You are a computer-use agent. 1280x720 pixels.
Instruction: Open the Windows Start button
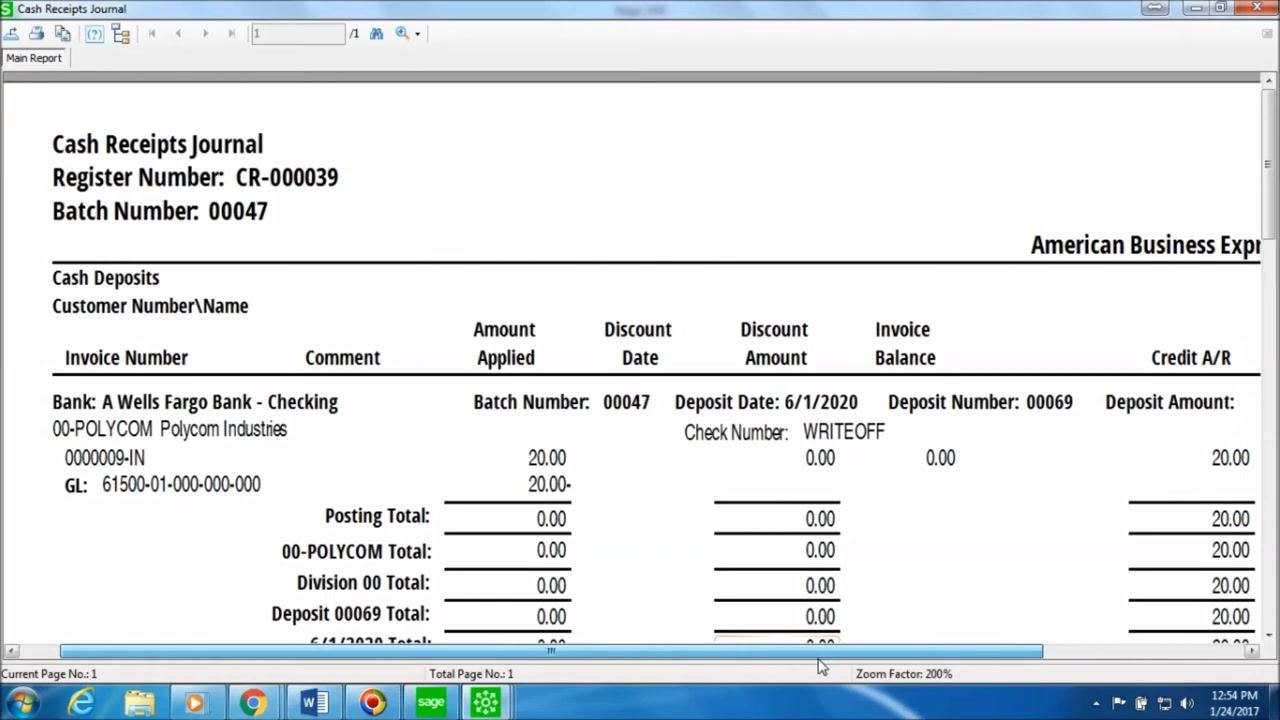click(22, 703)
